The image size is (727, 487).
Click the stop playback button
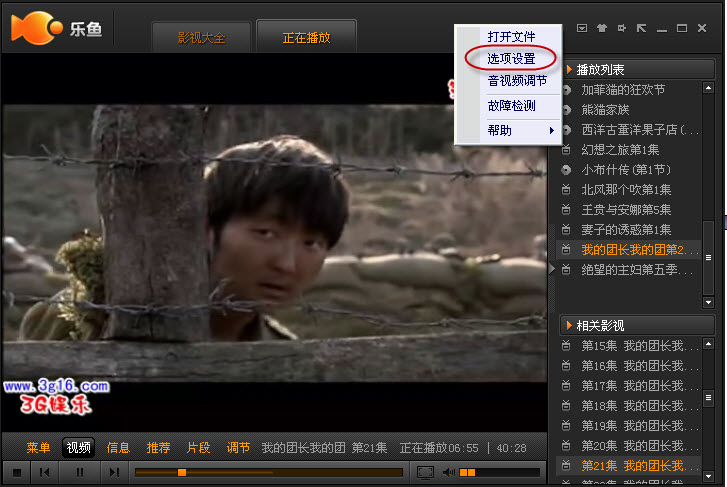[17, 472]
